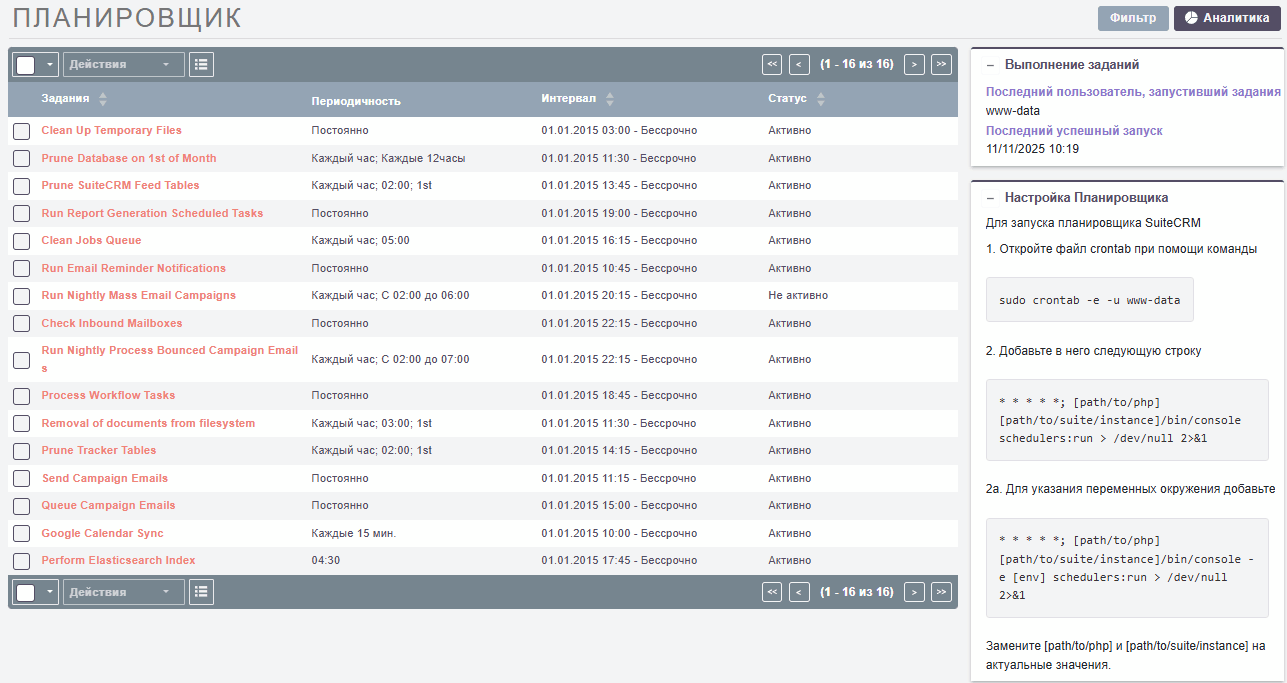The image size is (1287, 683).
Task: Open the select-all dropdown arrow
Action: [48, 64]
